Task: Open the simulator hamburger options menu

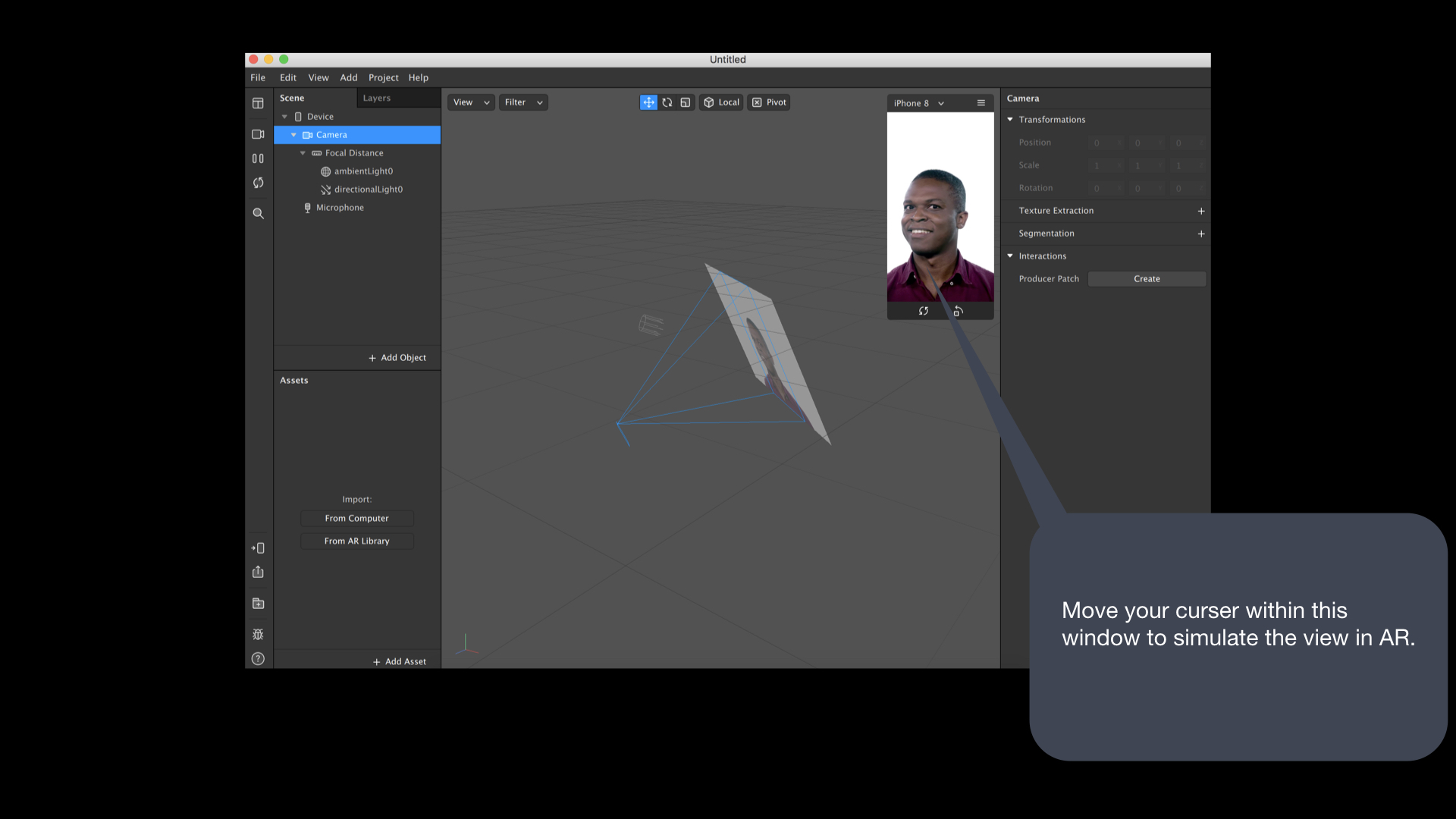Action: [981, 103]
